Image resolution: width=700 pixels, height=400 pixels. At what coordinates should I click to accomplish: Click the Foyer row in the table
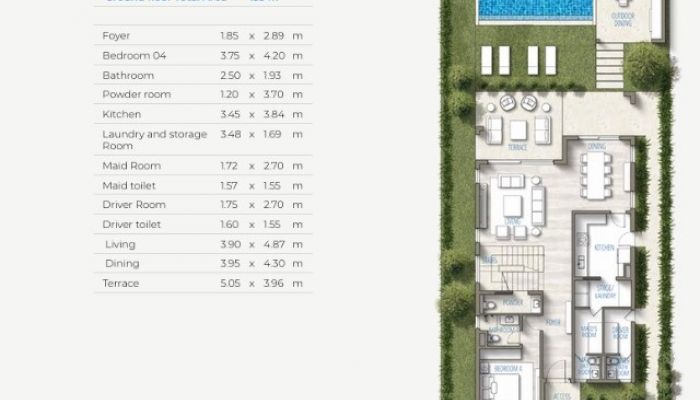click(203, 36)
